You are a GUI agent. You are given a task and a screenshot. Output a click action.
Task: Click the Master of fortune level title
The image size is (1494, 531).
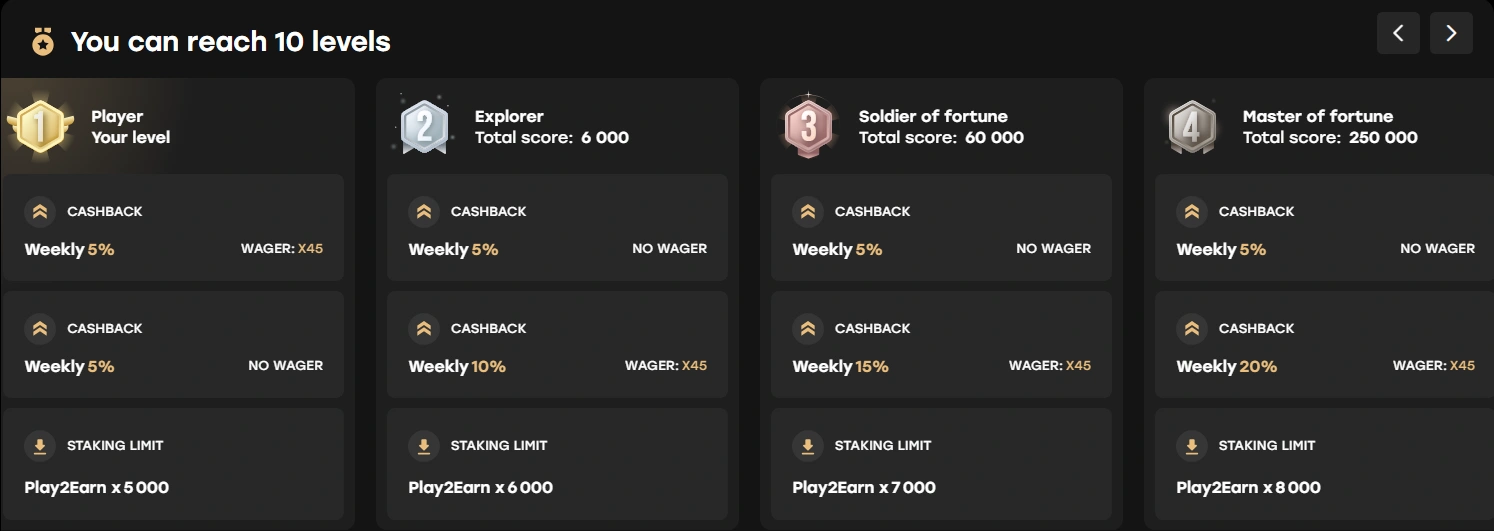coord(1317,116)
